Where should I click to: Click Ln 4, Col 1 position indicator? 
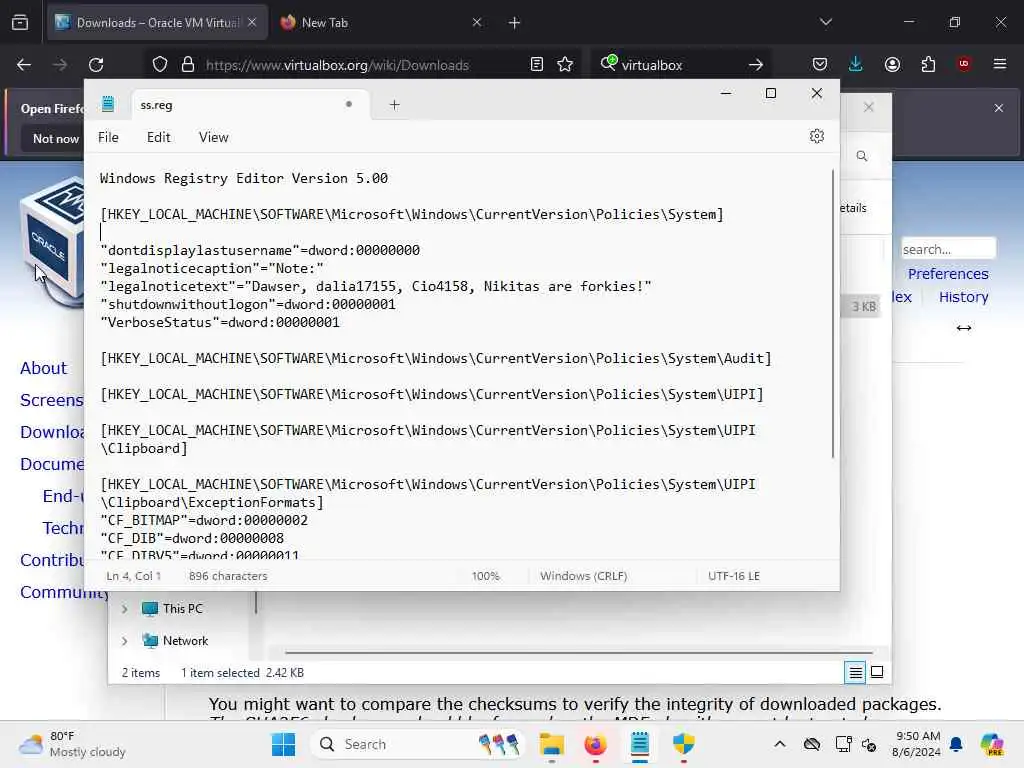133,576
